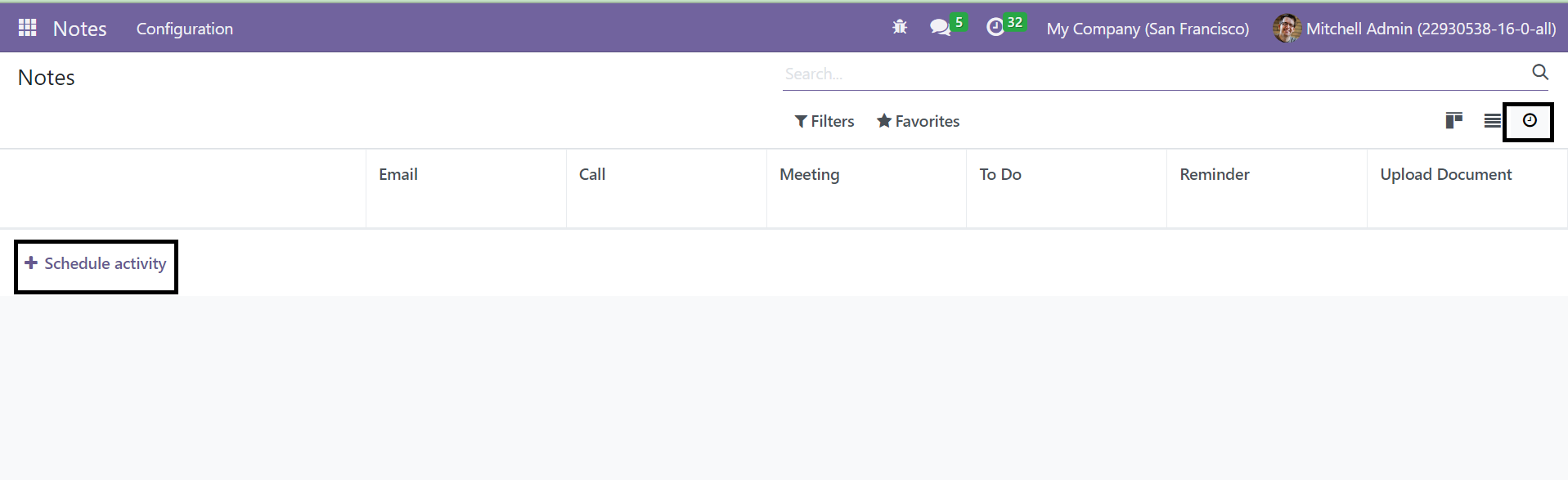Click the debug bug icon

[x=900, y=28]
